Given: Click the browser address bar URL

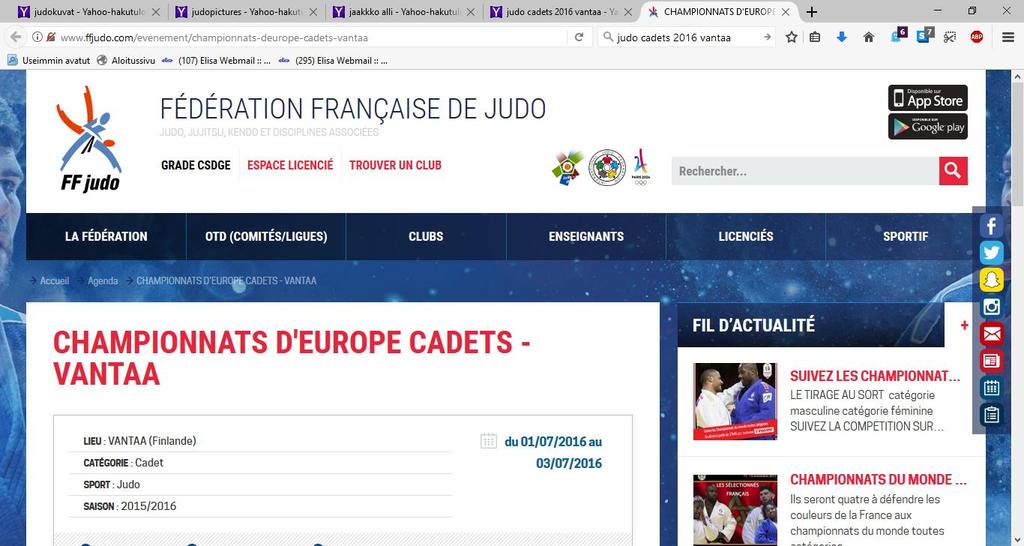Looking at the screenshot, I should click(x=214, y=37).
